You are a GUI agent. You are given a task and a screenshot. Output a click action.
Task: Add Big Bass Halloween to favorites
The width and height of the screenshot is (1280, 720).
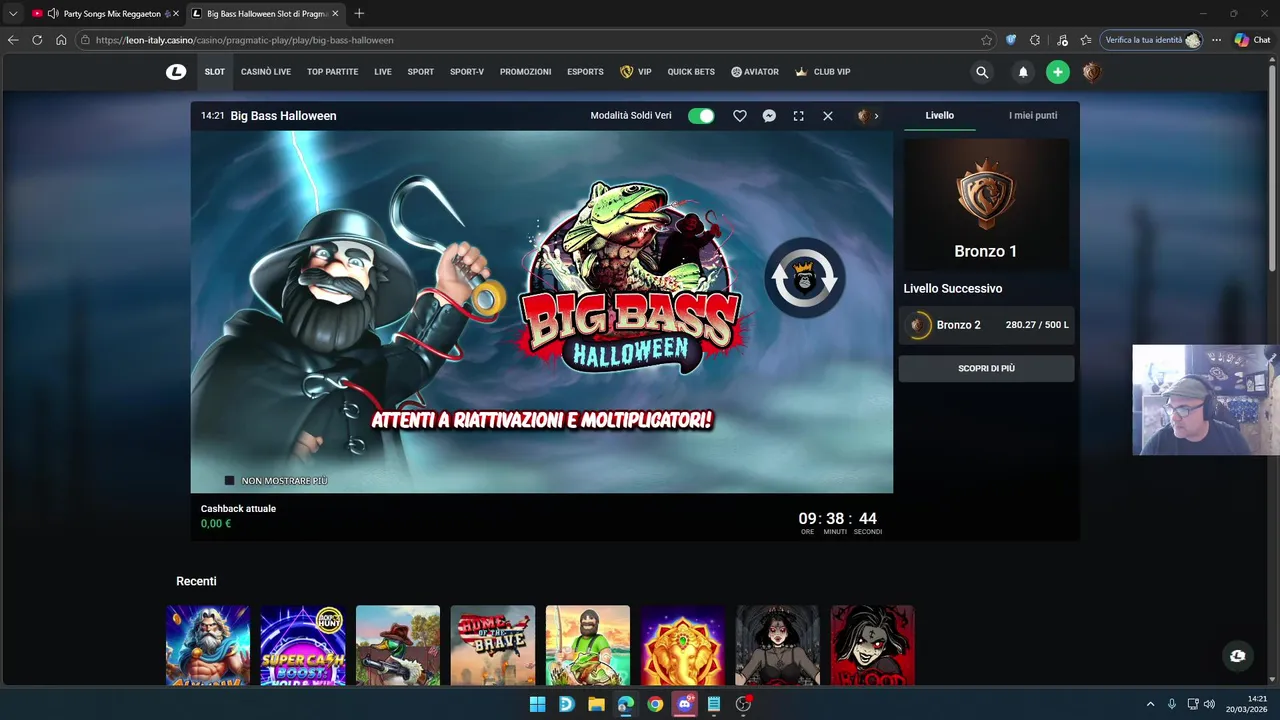[x=740, y=116]
